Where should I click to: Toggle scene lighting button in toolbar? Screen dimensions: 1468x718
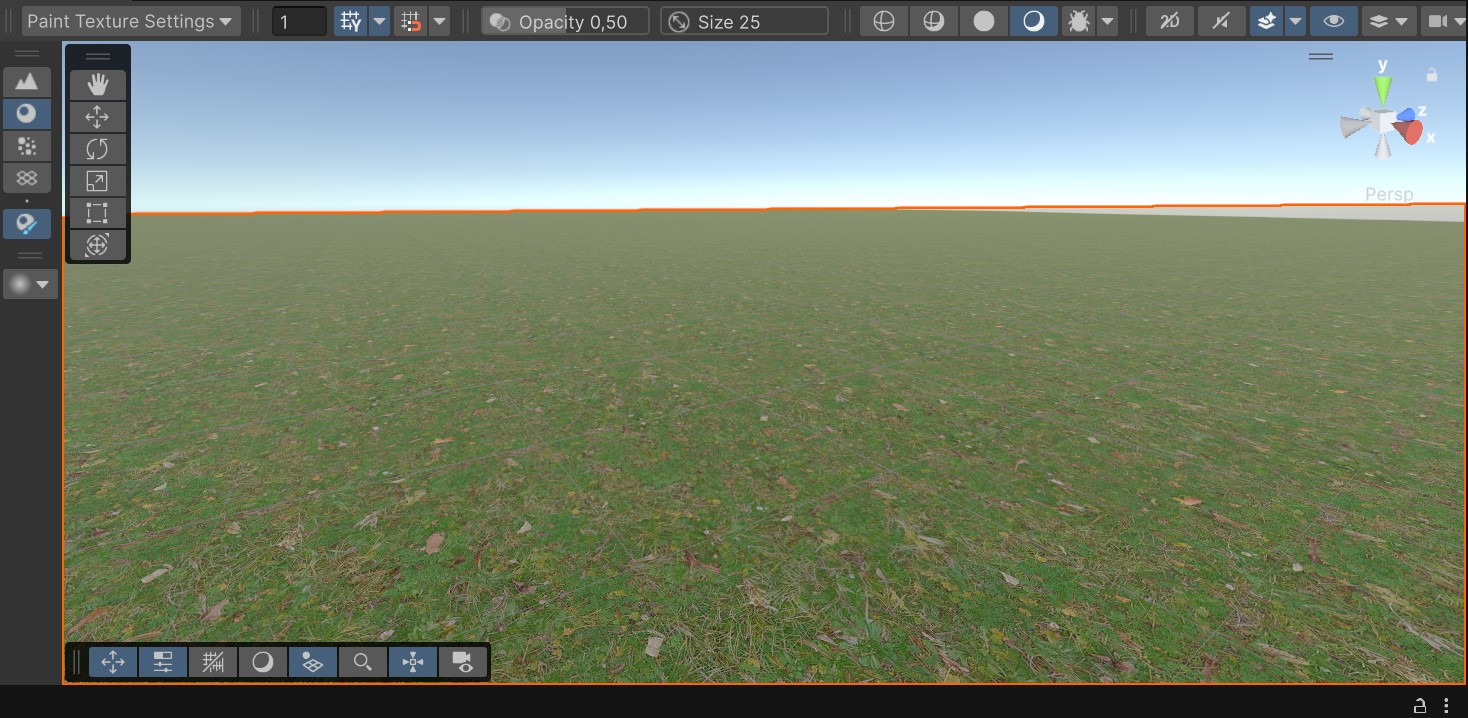click(x=1221, y=21)
